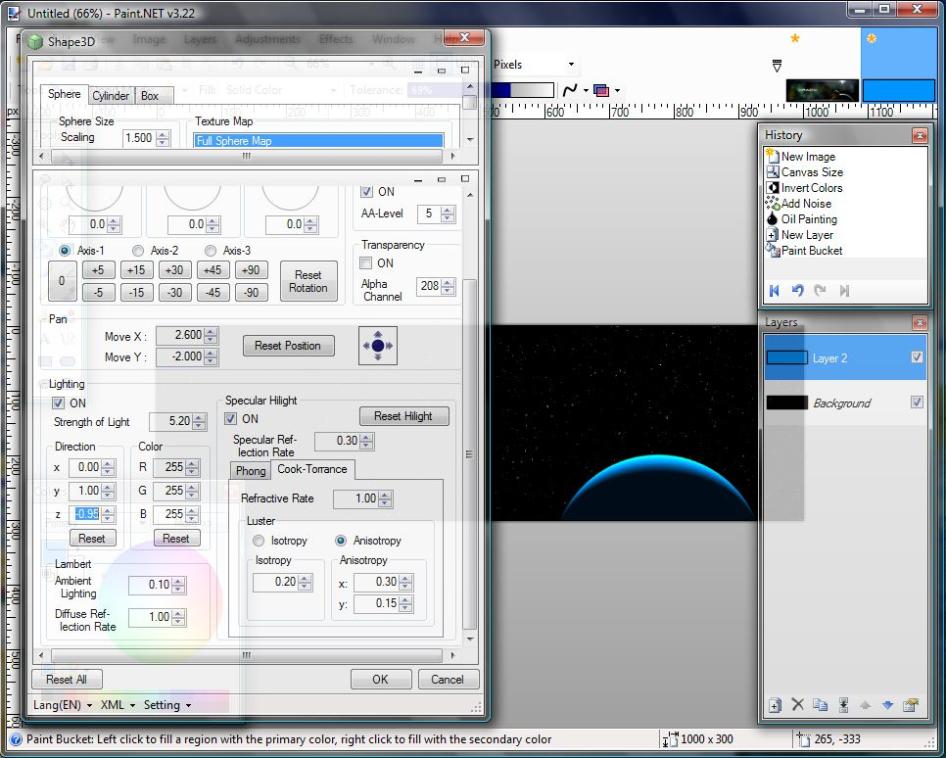Click the Pan direction pad icon
The width and height of the screenshot is (946, 758).
pos(378,346)
